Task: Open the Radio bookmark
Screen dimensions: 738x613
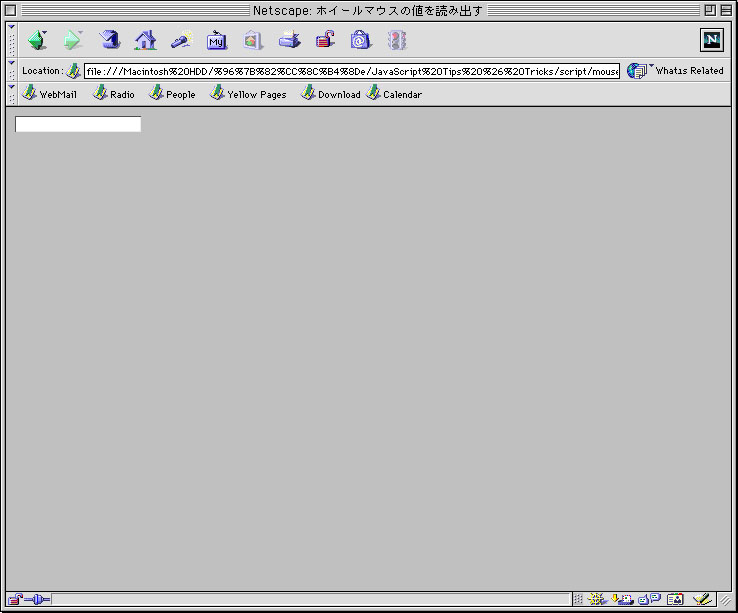Action: click(113, 93)
